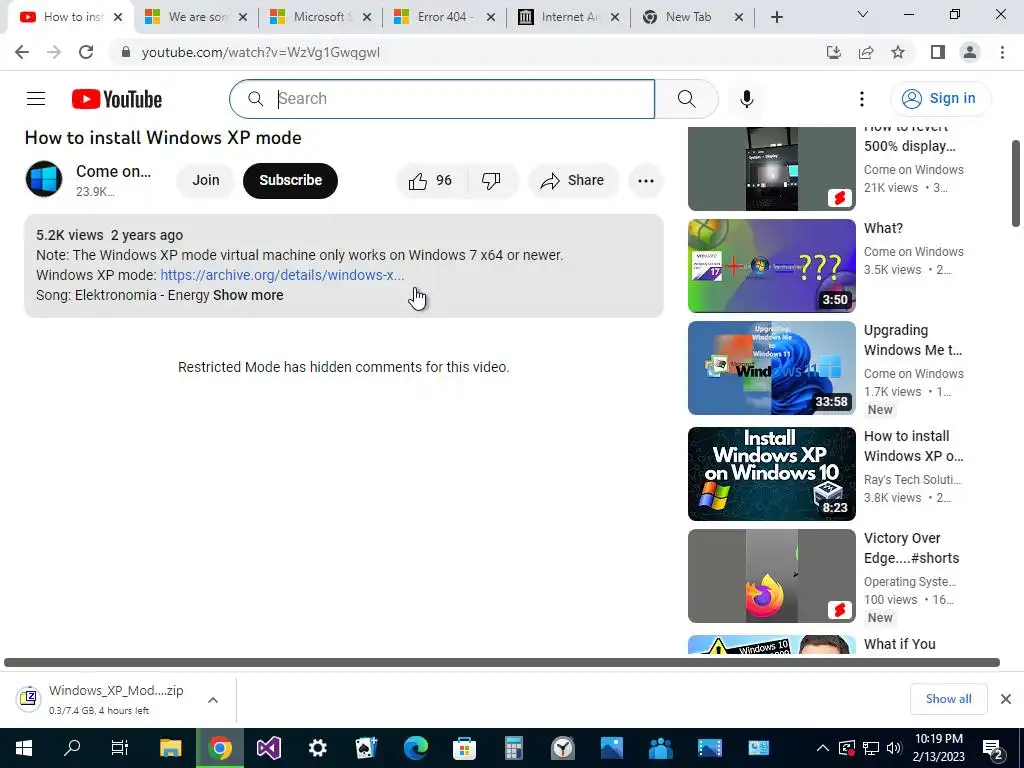Install app icon in address bar
Image resolution: width=1024 pixels, height=768 pixels.
click(833, 52)
